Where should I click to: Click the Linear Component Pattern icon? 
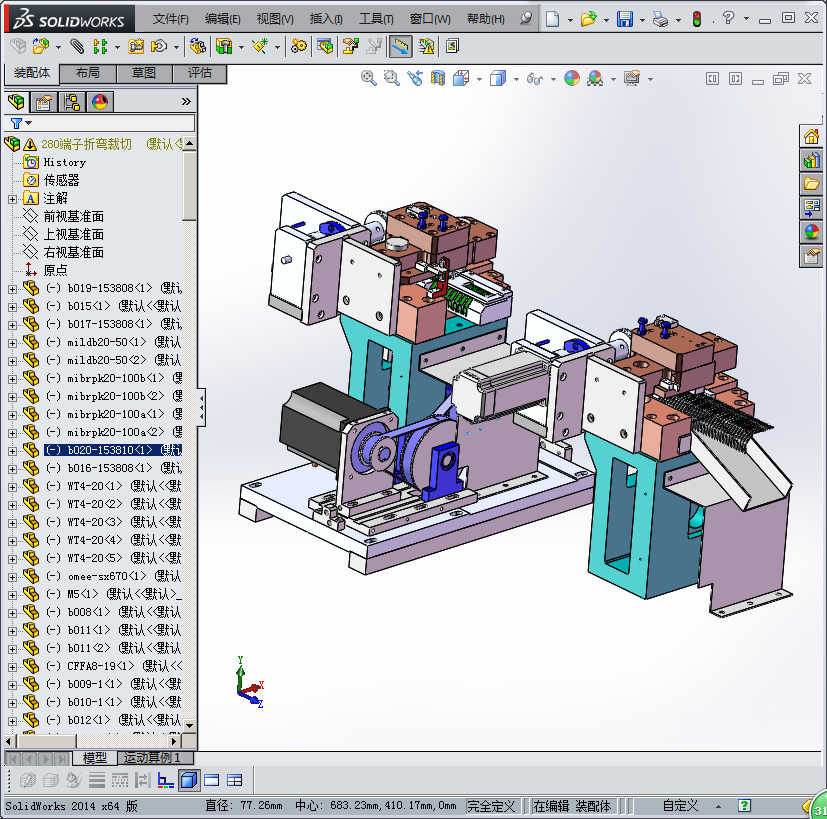point(100,46)
